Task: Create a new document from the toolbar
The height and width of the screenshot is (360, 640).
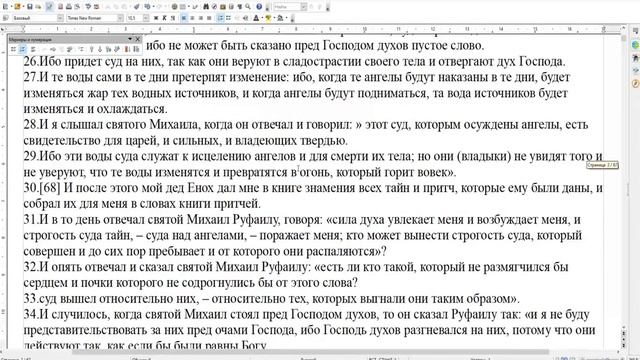Action: 5,7
